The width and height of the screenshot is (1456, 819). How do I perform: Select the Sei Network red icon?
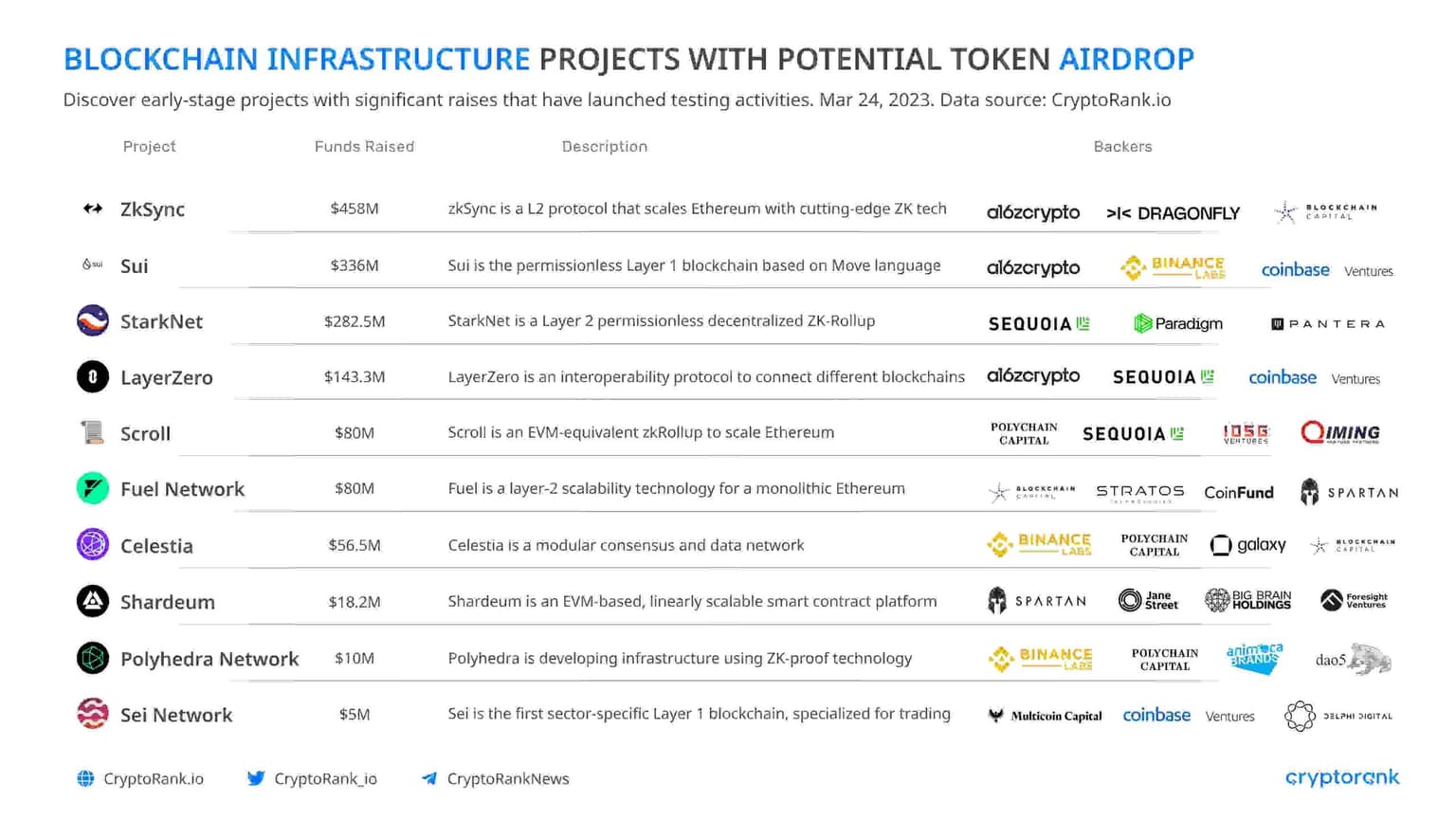[x=93, y=714]
